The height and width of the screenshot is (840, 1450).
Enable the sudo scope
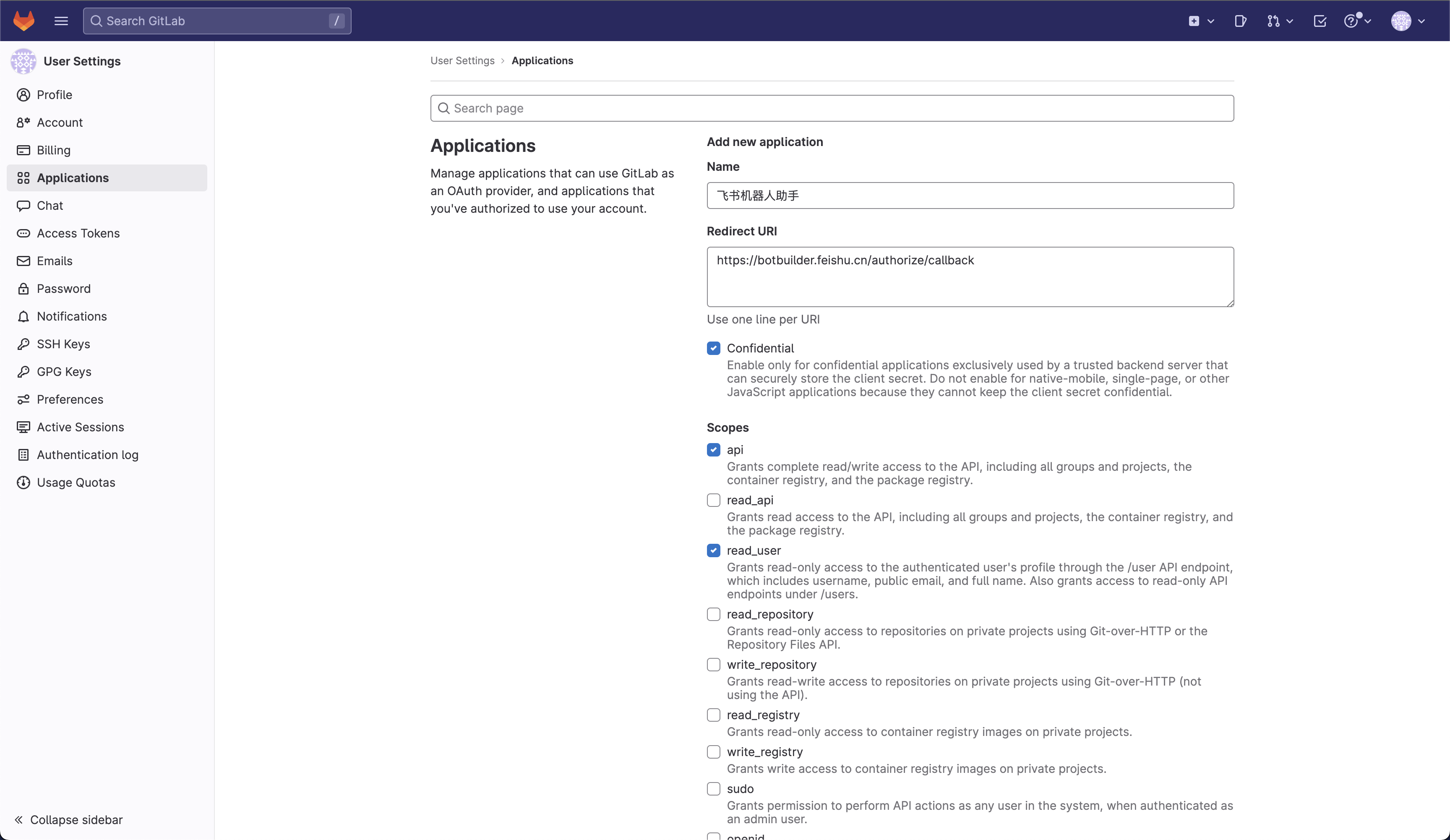pyautogui.click(x=714, y=789)
